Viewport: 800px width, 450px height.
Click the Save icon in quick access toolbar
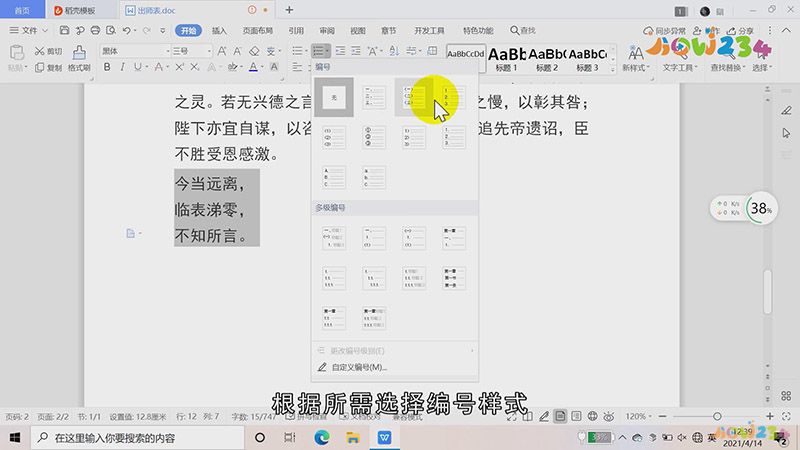tap(64, 31)
